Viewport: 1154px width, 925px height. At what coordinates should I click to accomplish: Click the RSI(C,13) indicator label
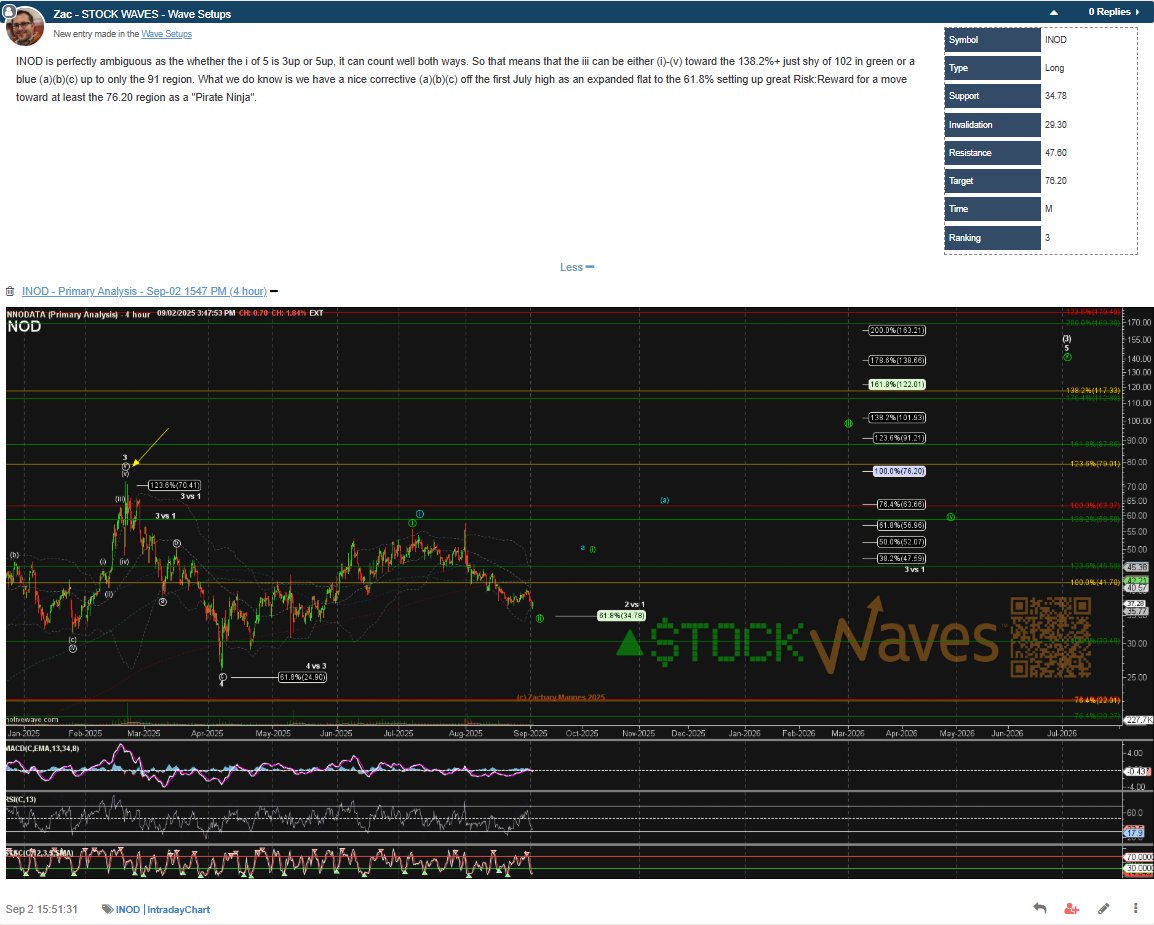[x=21, y=799]
